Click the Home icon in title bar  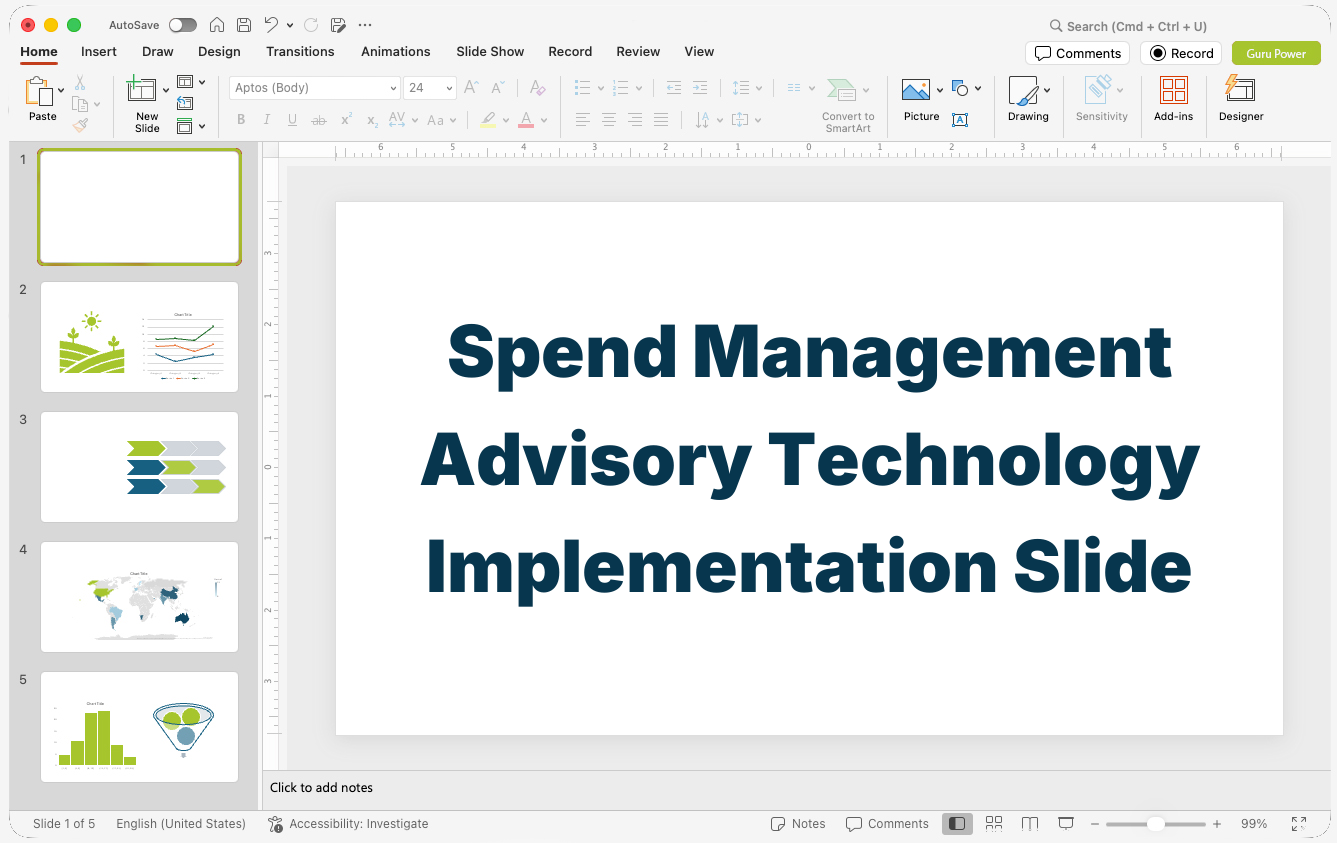[x=217, y=25]
